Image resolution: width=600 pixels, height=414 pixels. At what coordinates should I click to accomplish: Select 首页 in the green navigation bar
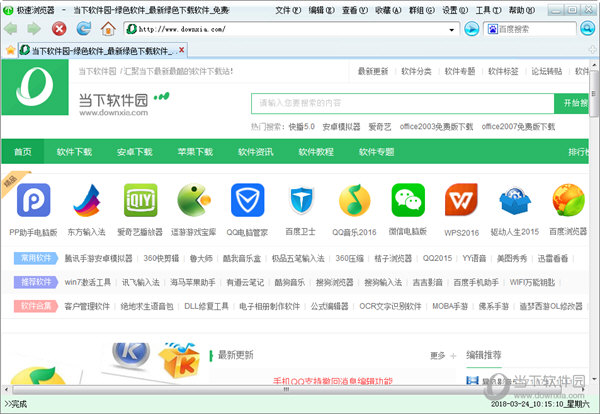[x=23, y=152]
